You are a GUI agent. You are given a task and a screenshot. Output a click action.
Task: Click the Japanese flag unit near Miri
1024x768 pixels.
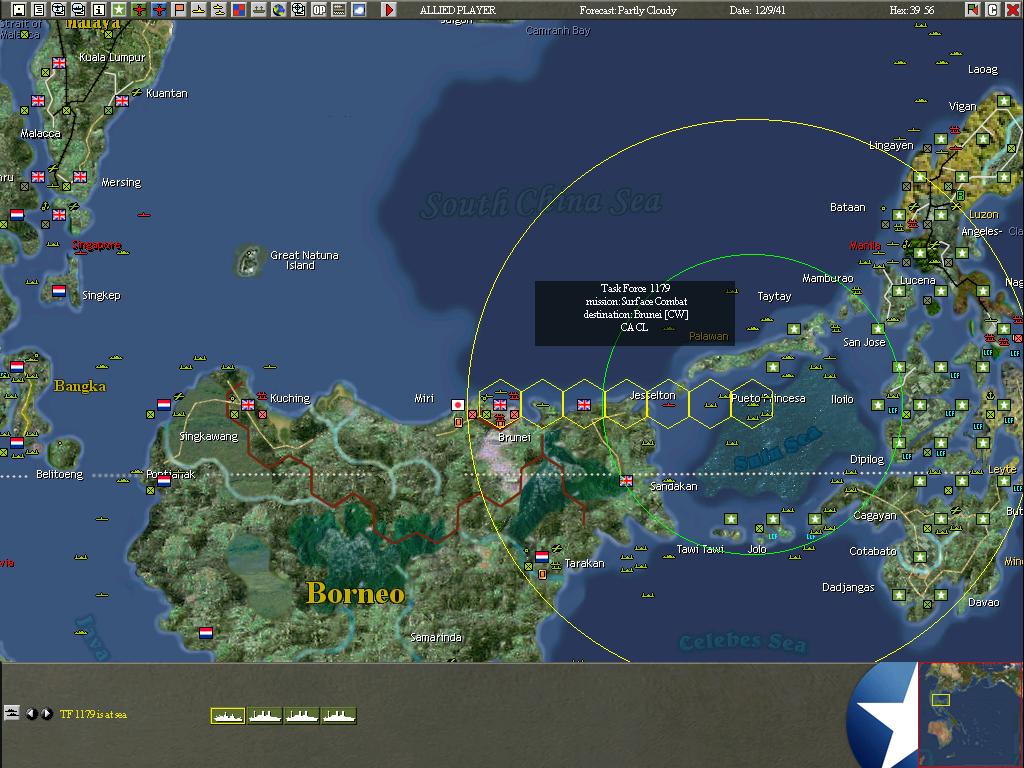[x=458, y=405]
